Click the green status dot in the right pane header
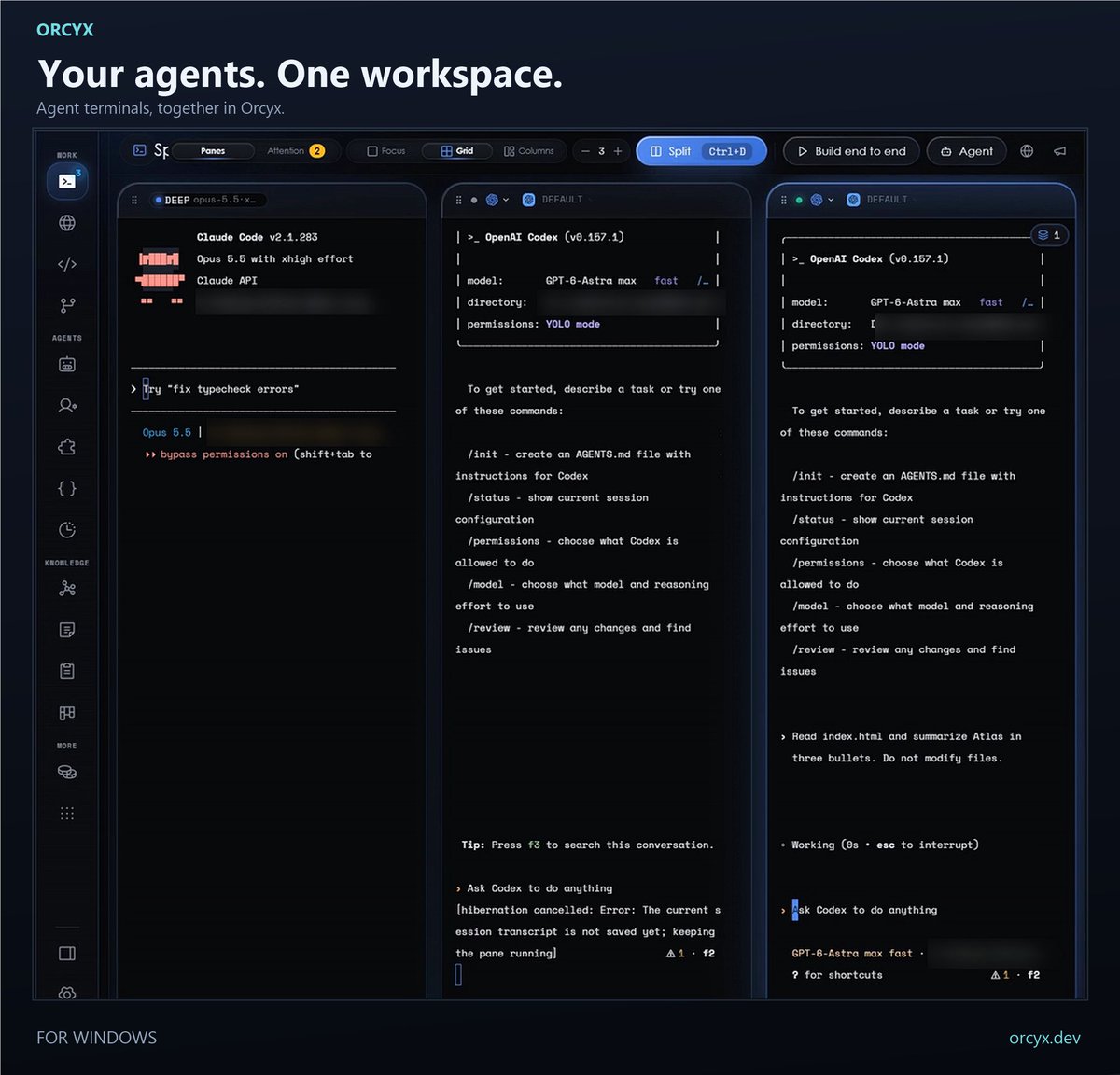The height and width of the screenshot is (1075, 1120). click(799, 200)
